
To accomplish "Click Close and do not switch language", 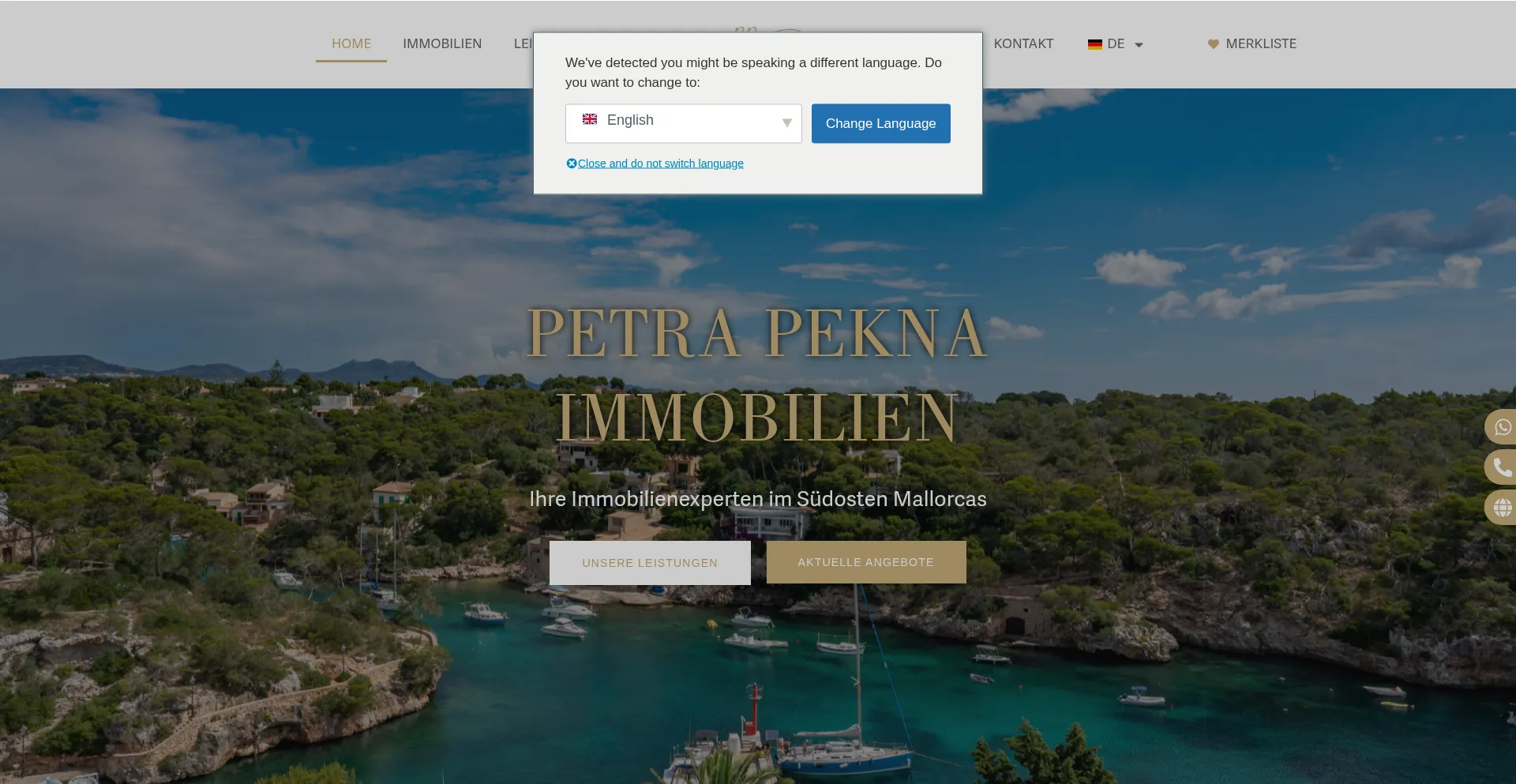I will click(x=661, y=163).
